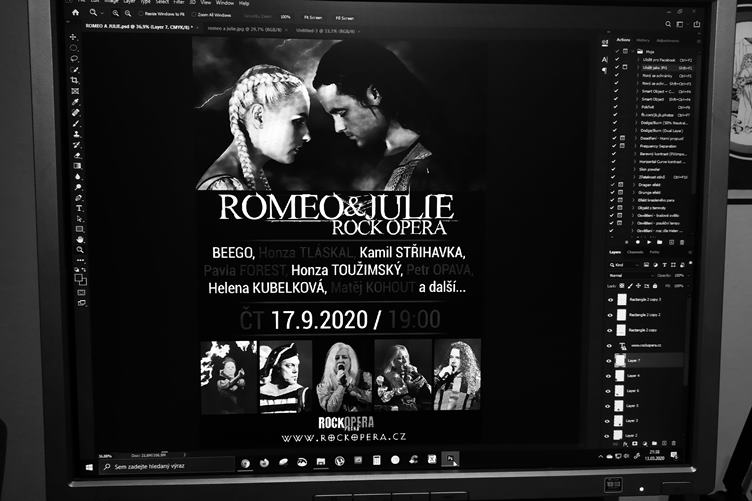Image resolution: width=752 pixels, height=501 pixels.
Task: Select the Eraser tool
Action: (77, 155)
